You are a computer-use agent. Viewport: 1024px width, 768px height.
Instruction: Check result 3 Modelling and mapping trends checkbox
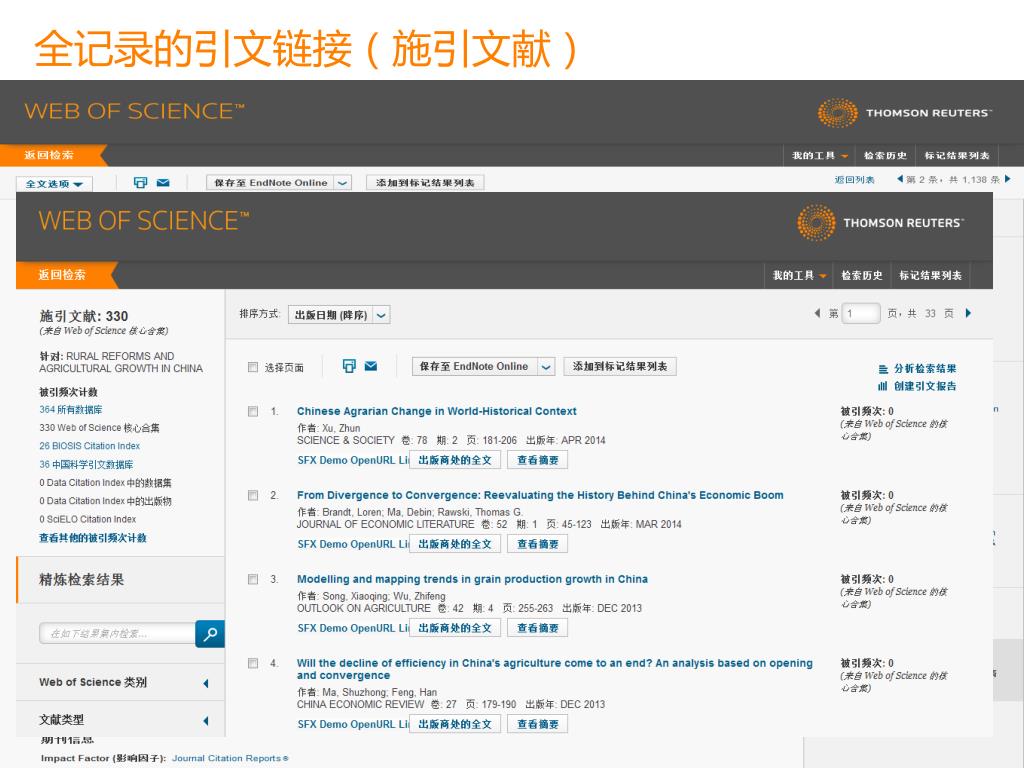point(253,579)
